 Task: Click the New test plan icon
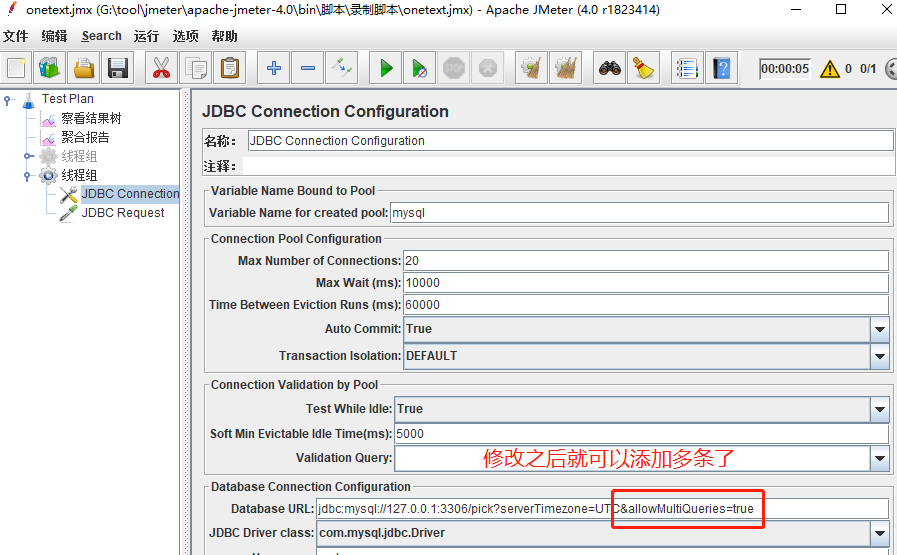click(x=16, y=69)
